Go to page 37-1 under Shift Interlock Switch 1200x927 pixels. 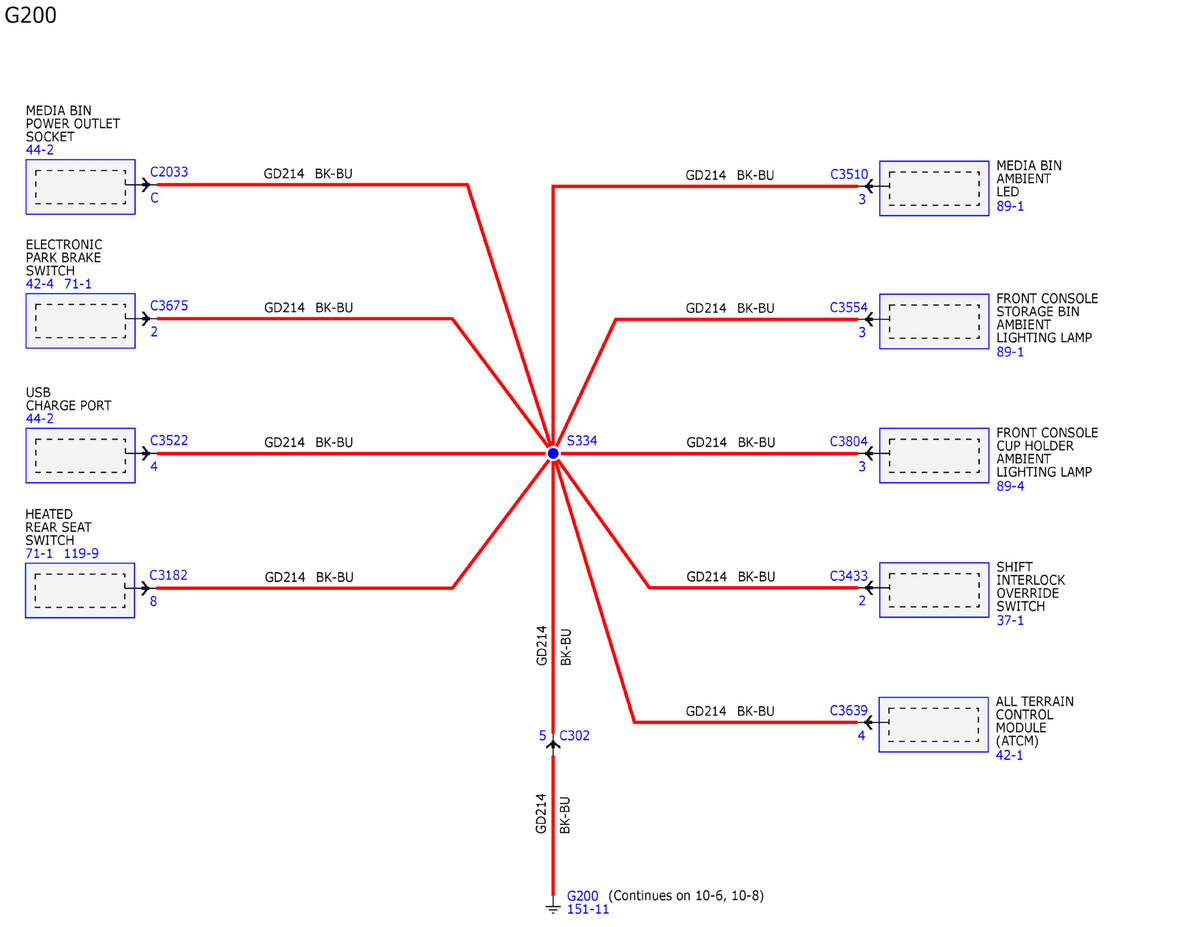pos(1011,620)
